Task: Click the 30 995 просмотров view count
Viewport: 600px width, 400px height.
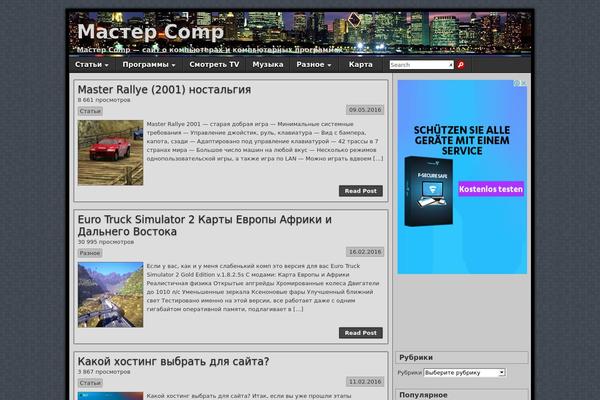Action: [x=106, y=242]
